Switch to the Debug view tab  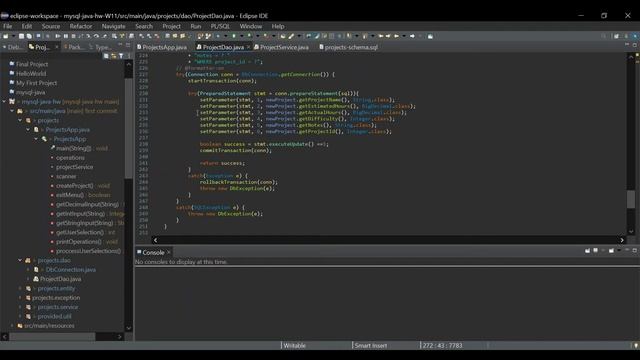click(13, 47)
